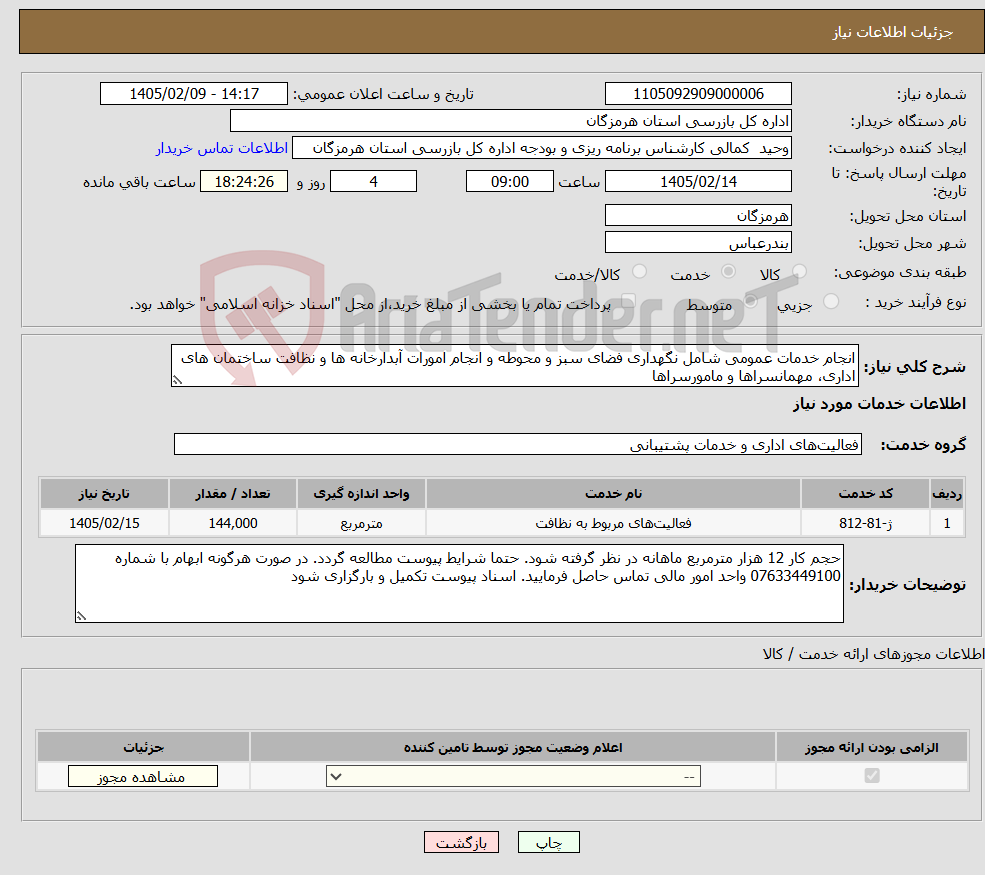Click the remaining time field 18:24:26
The image size is (985, 875).
click(244, 182)
